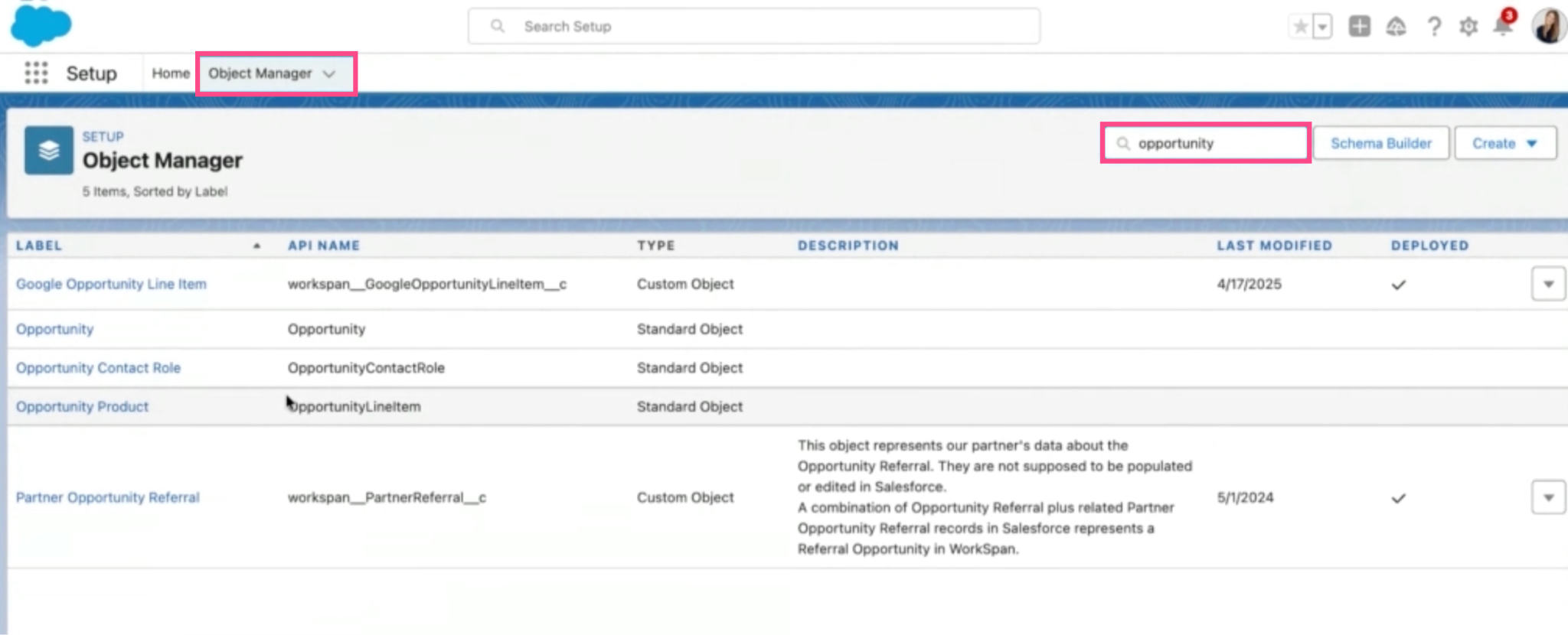Open the Opportunity Contact Role object

[98, 368]
